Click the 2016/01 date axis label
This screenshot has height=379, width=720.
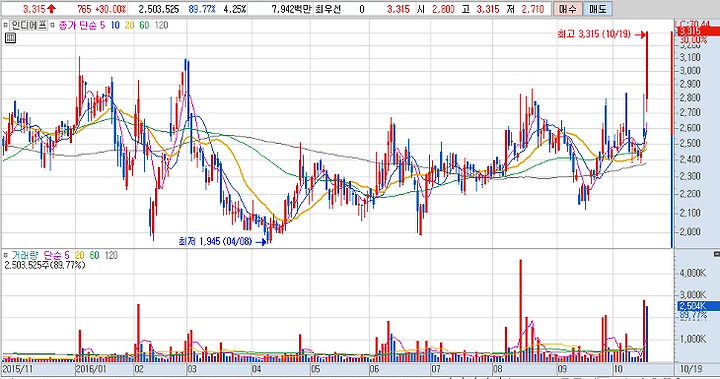(x=91, y=369)
